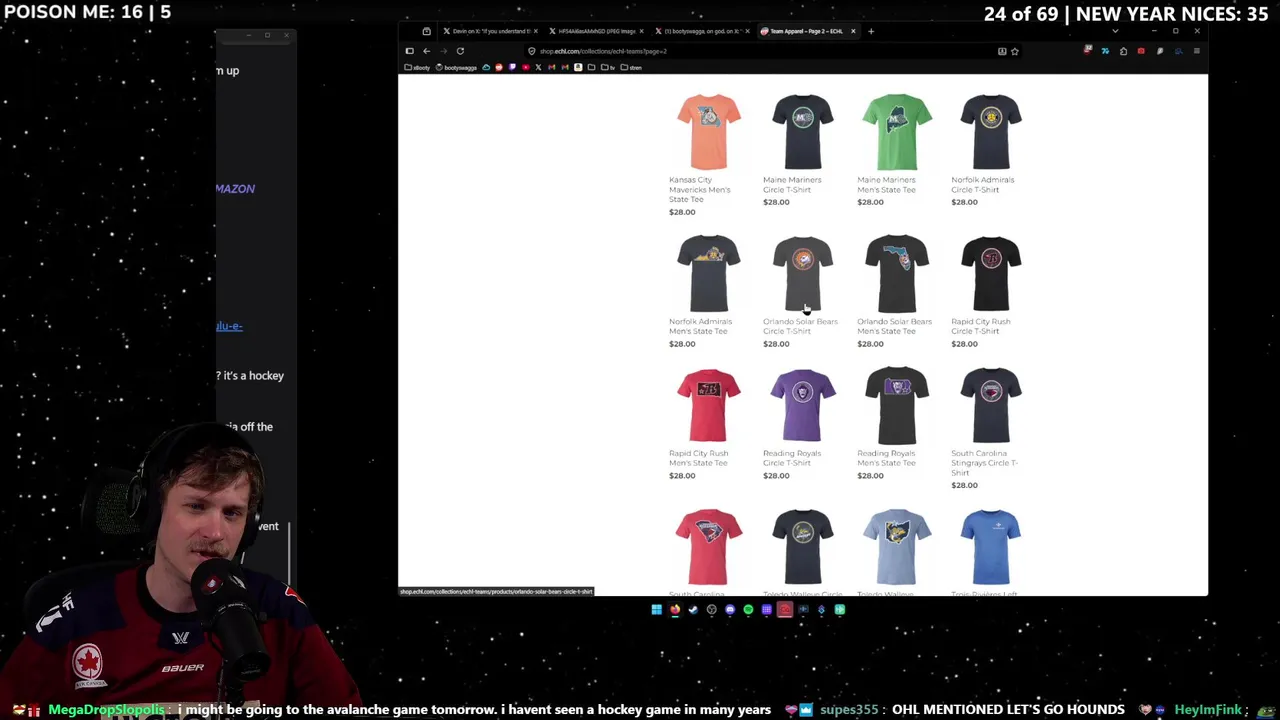Close the Devin on X tab

[535, 31]
